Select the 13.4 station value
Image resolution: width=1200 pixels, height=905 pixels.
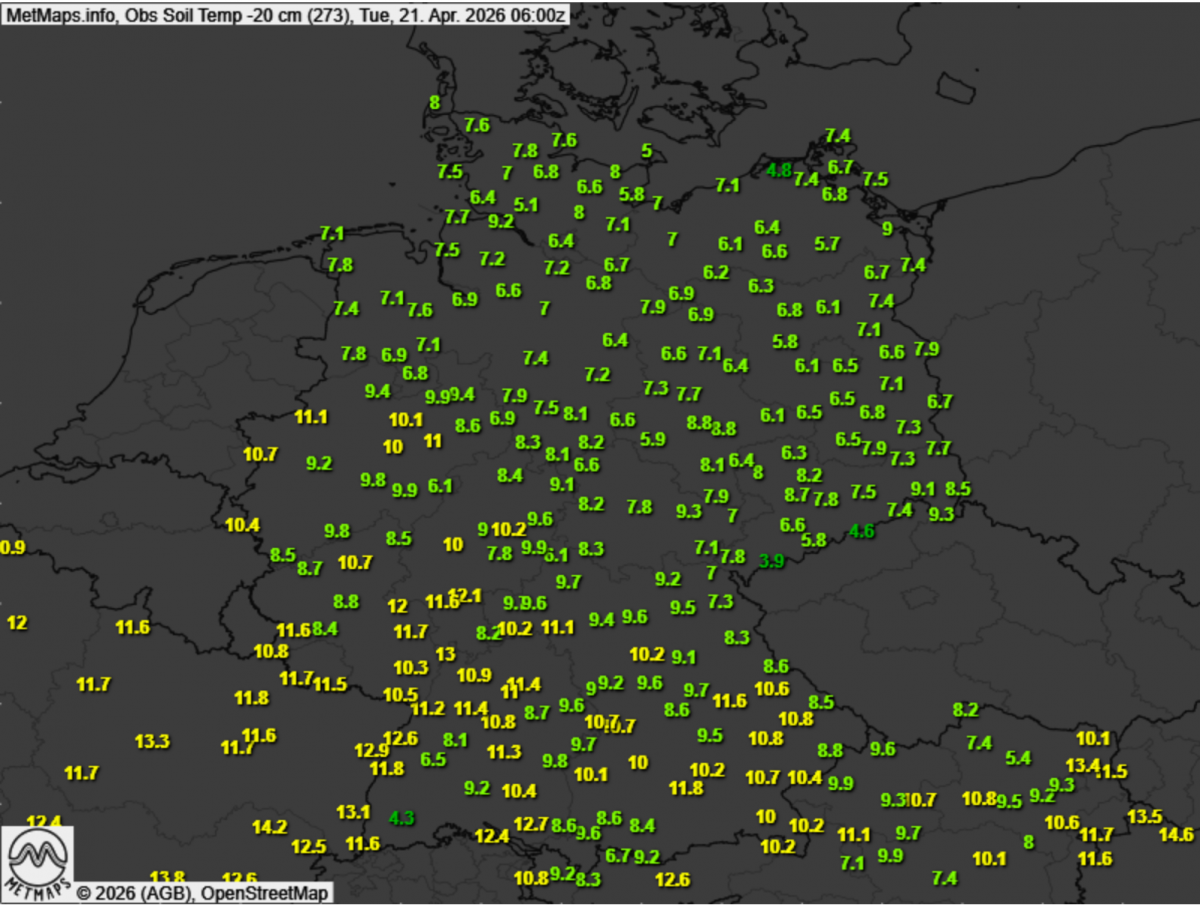pos(1082,765)
